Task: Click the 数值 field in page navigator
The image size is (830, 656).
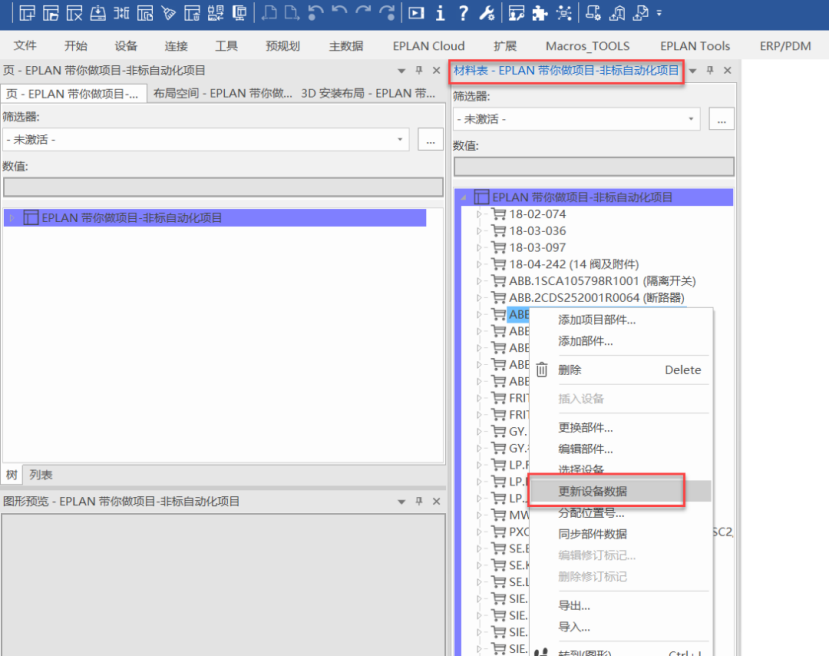Action: tap(223, 187)
